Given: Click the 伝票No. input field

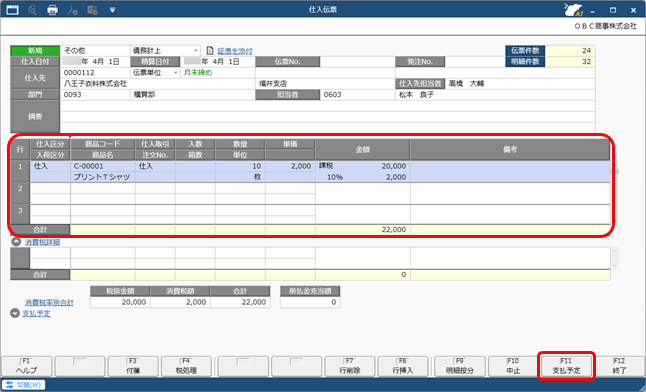Looking at the screenshot, I should (x=357, y=61).
